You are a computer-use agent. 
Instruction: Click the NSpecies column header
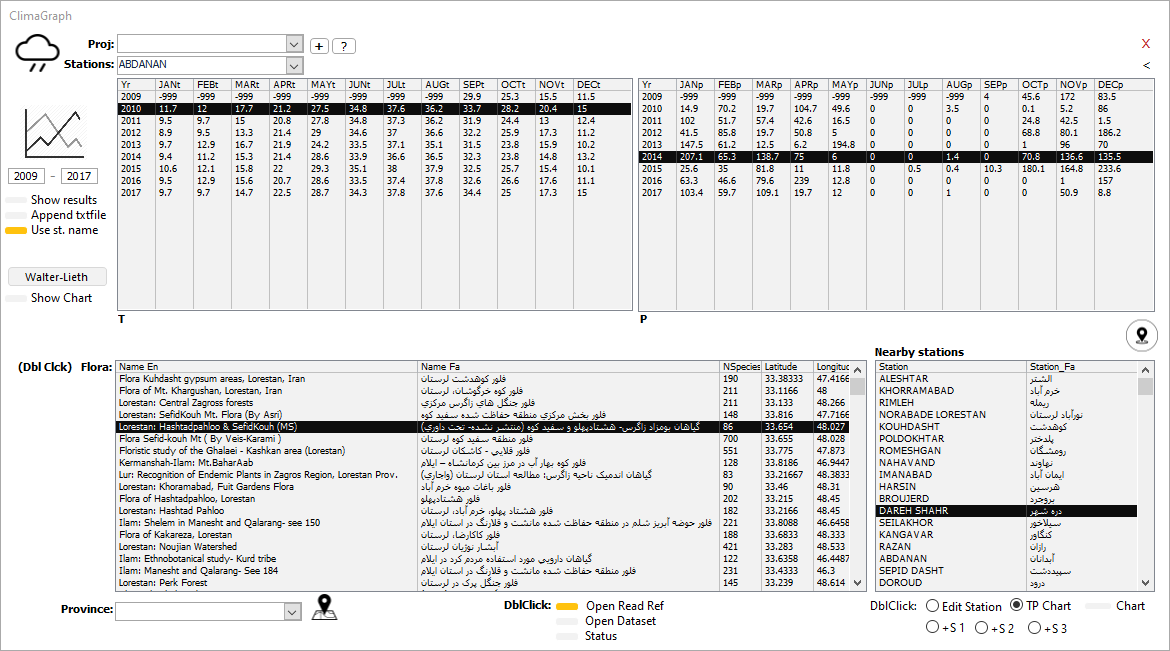tap(741, 367)
